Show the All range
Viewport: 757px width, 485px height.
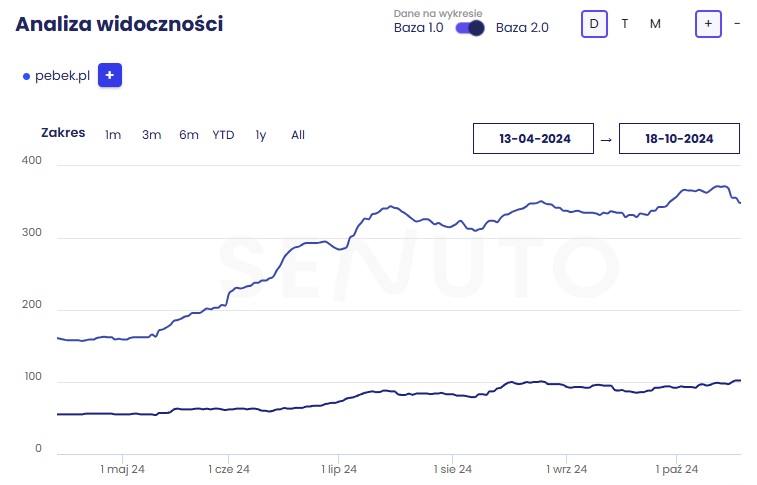[298, 135]
